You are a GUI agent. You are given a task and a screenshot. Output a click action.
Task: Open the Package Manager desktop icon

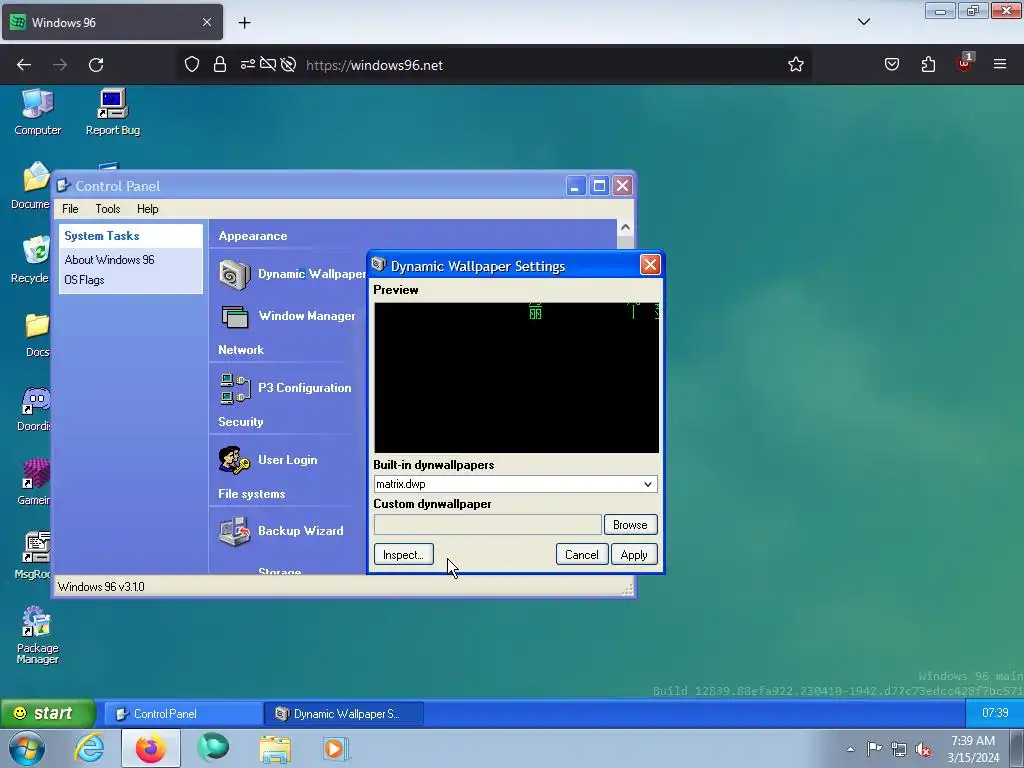click(x=37, y=634)
